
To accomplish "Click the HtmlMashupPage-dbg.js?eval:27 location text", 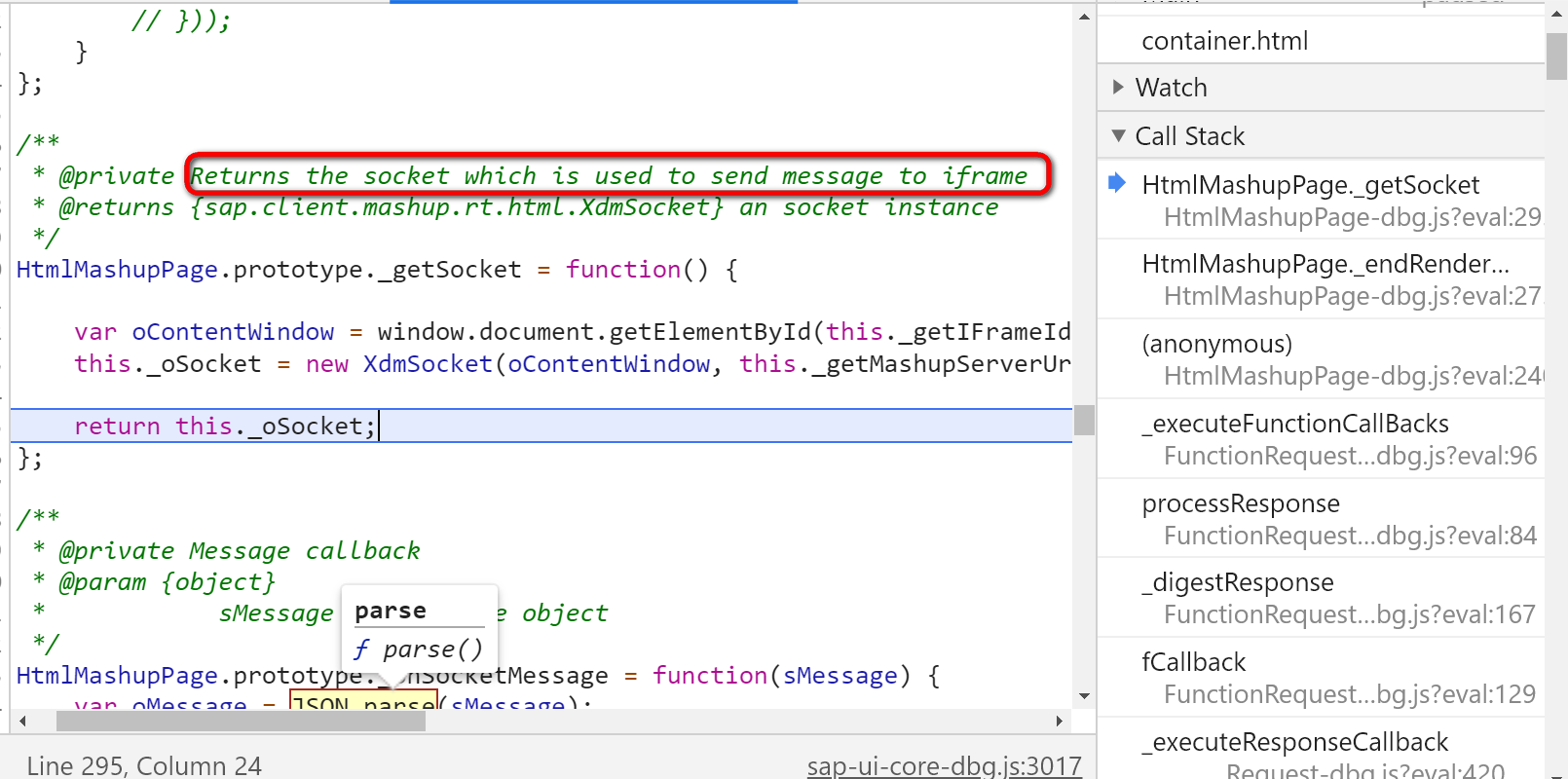I will coord(1353,296).
